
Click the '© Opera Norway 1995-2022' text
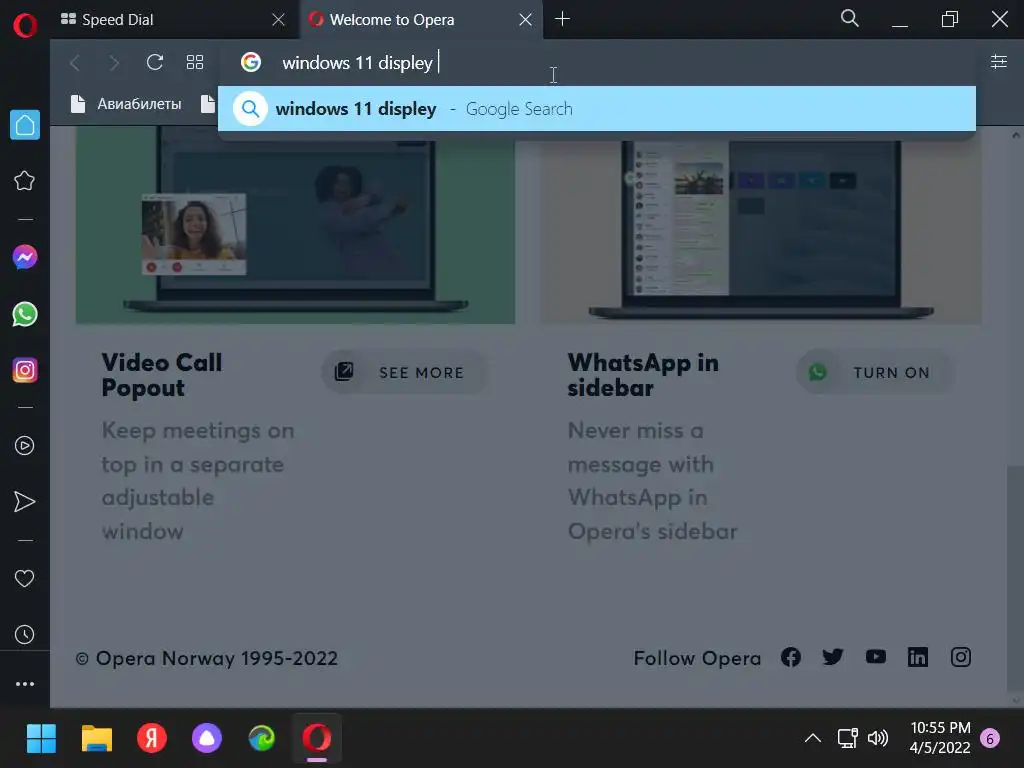point(207,658)
